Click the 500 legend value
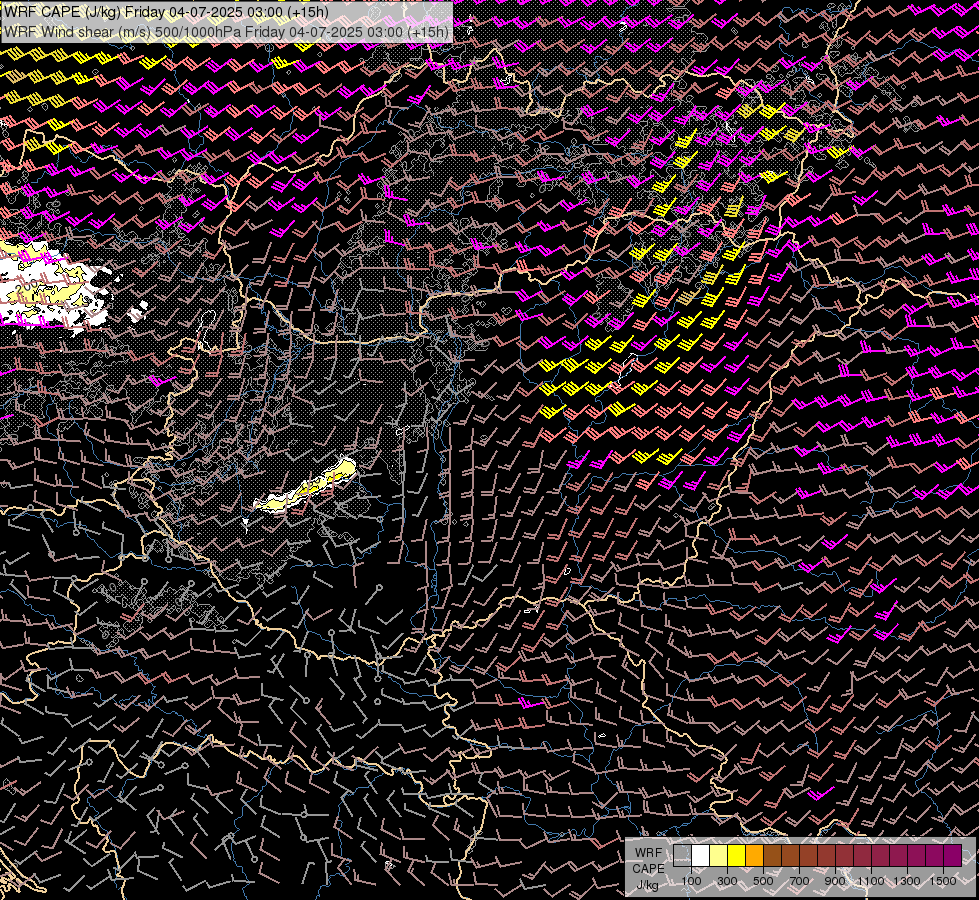979x900 pixels. tap(763, 881)
